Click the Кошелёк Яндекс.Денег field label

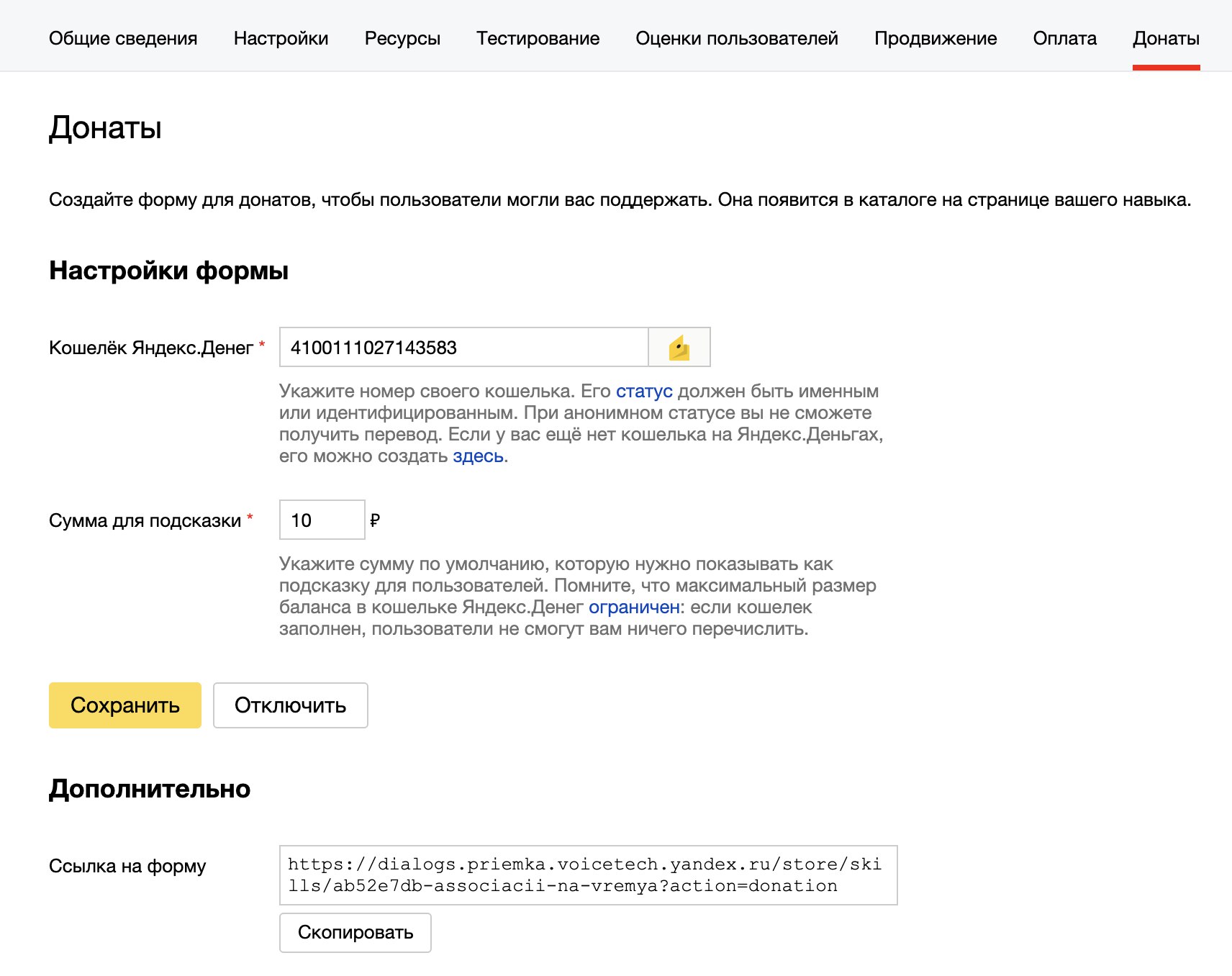pyautogui.click(x=151, y=348)
